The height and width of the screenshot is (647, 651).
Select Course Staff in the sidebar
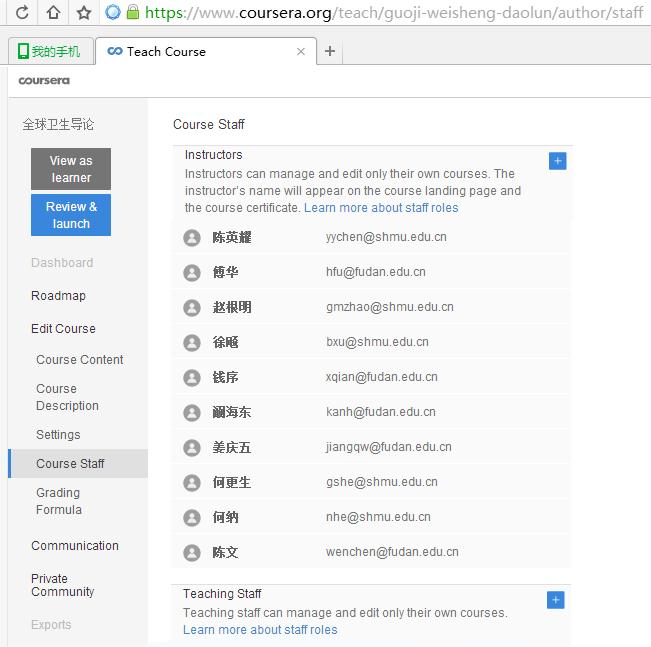click(78, 463)
